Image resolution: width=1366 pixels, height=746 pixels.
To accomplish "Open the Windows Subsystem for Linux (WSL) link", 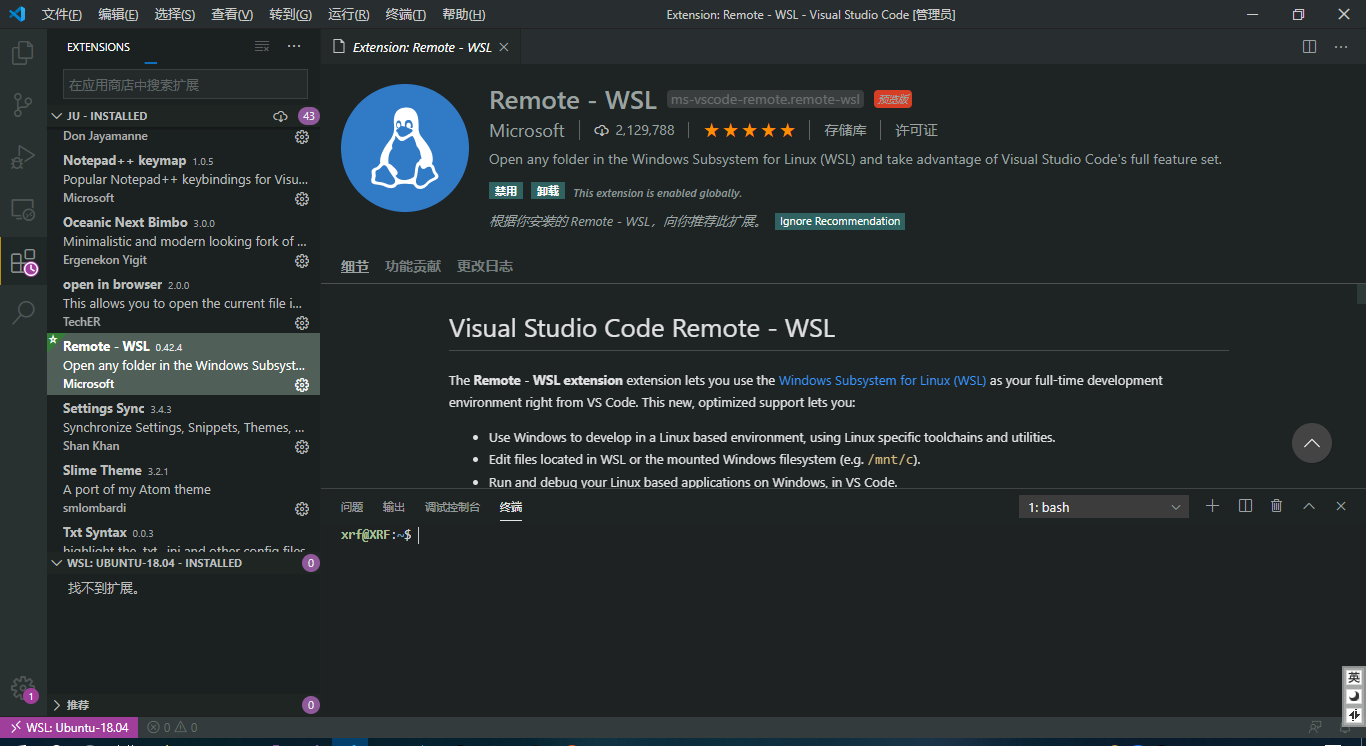I will click(x=882, y=380).
